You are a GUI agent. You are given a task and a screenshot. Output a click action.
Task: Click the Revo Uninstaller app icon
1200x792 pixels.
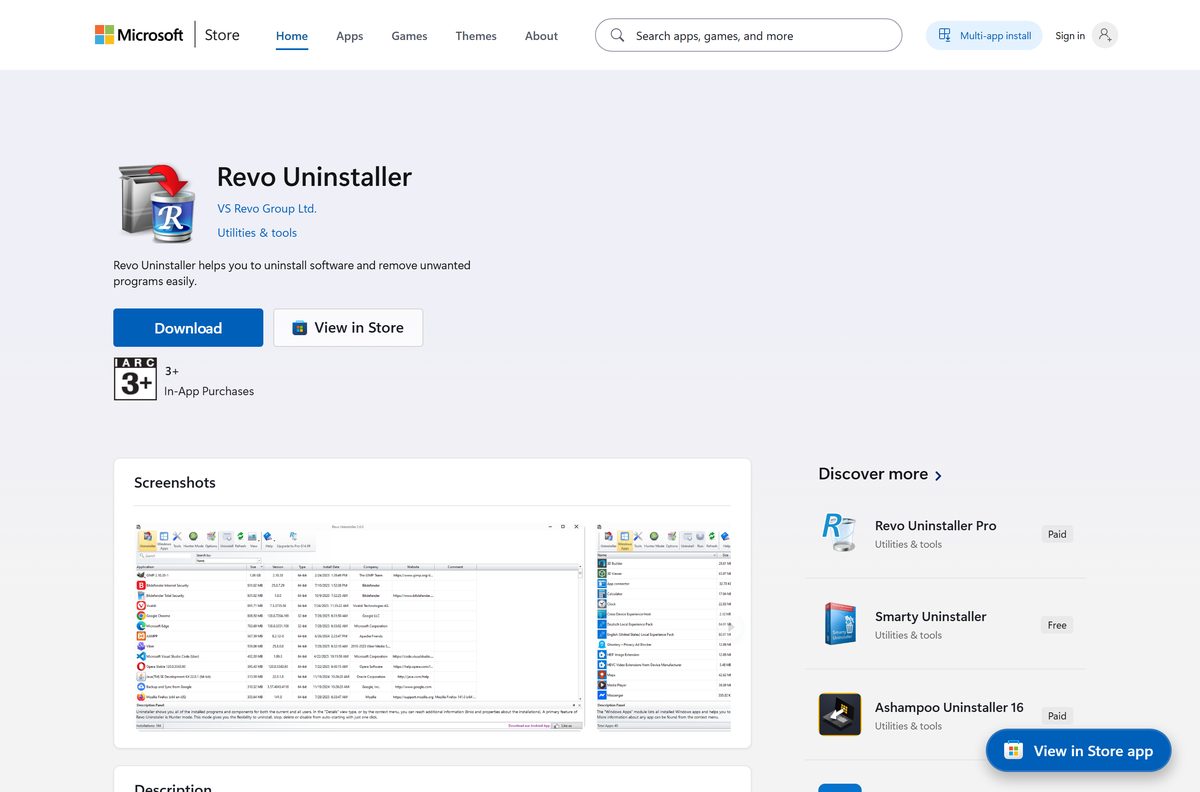click(157, 202)
